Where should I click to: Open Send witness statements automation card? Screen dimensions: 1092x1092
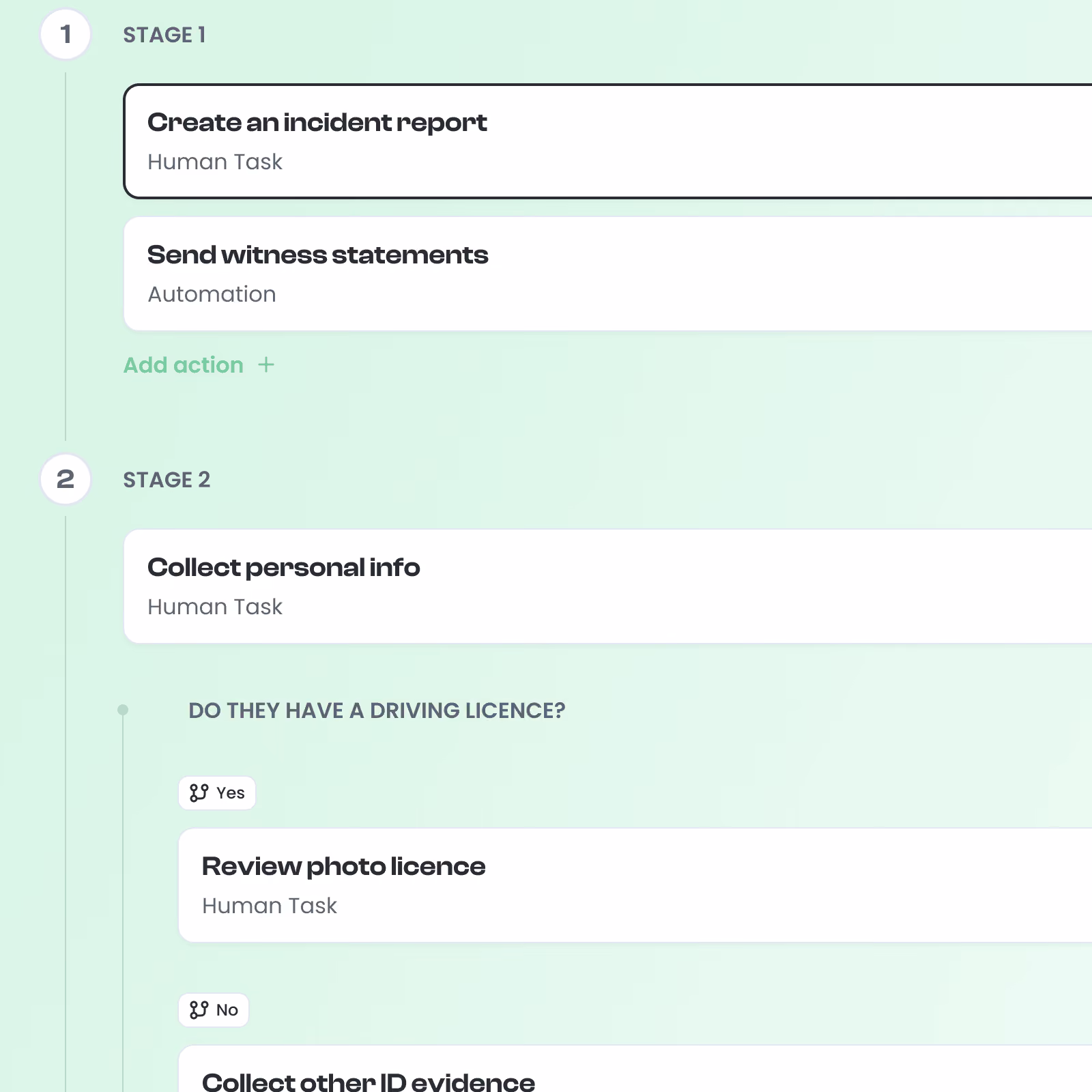[607, 274]
